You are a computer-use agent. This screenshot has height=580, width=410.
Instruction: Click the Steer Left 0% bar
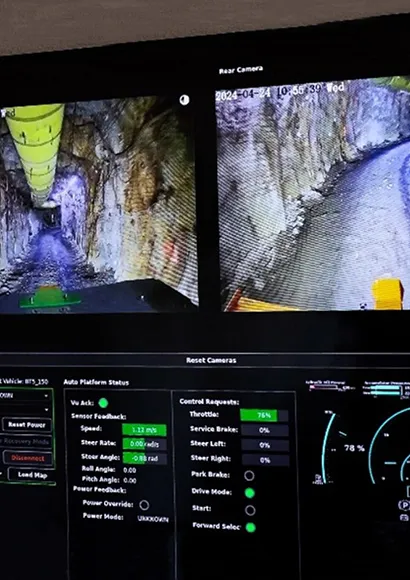pyautogui.click(x=265, y=445)
